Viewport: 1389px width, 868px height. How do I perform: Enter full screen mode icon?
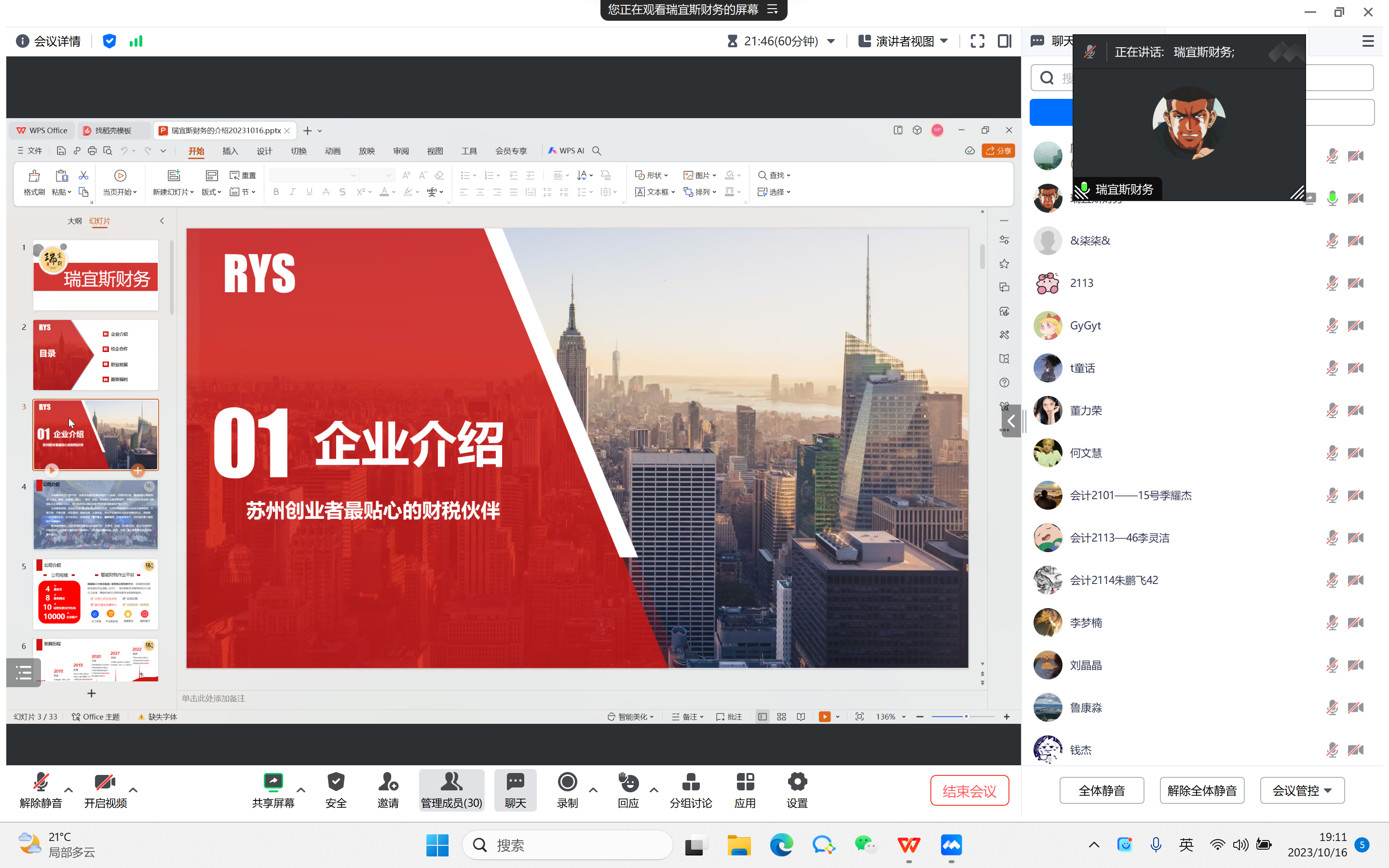pos(978,41)
